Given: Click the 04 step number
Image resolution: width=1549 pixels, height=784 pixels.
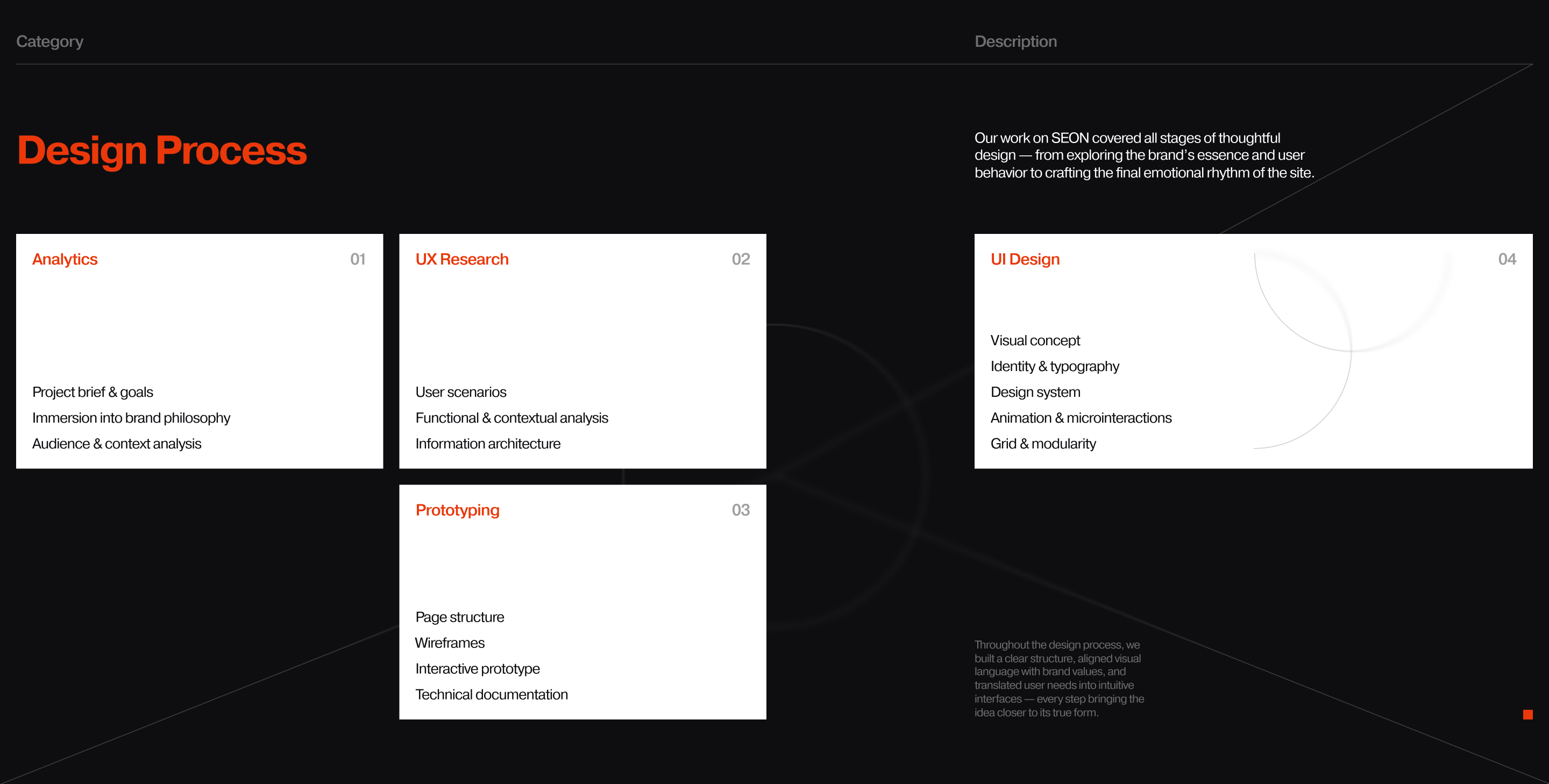Looking at the screenshot, I should point(1507,259).
